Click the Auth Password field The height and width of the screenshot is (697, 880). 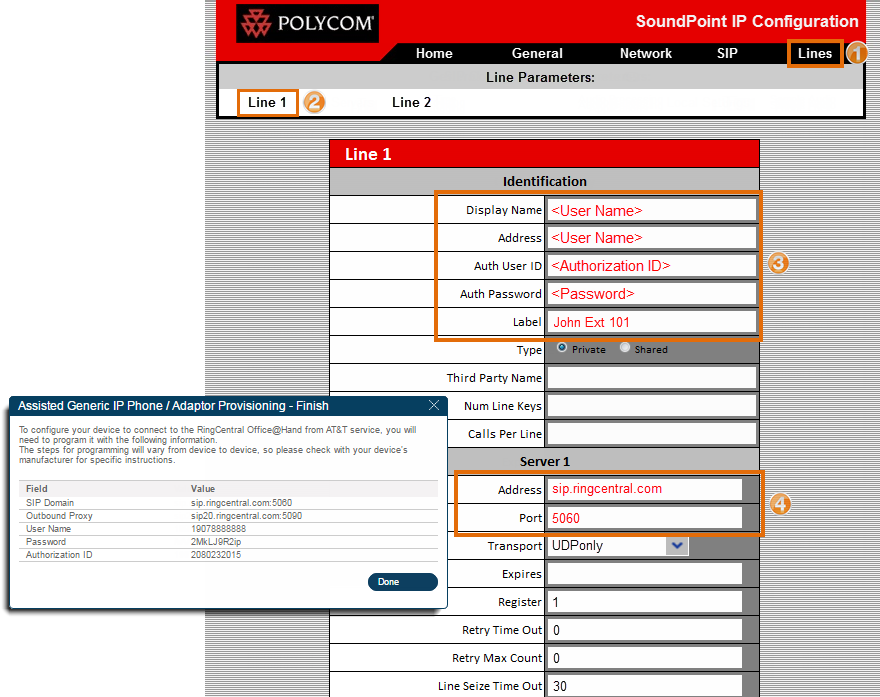652,294
